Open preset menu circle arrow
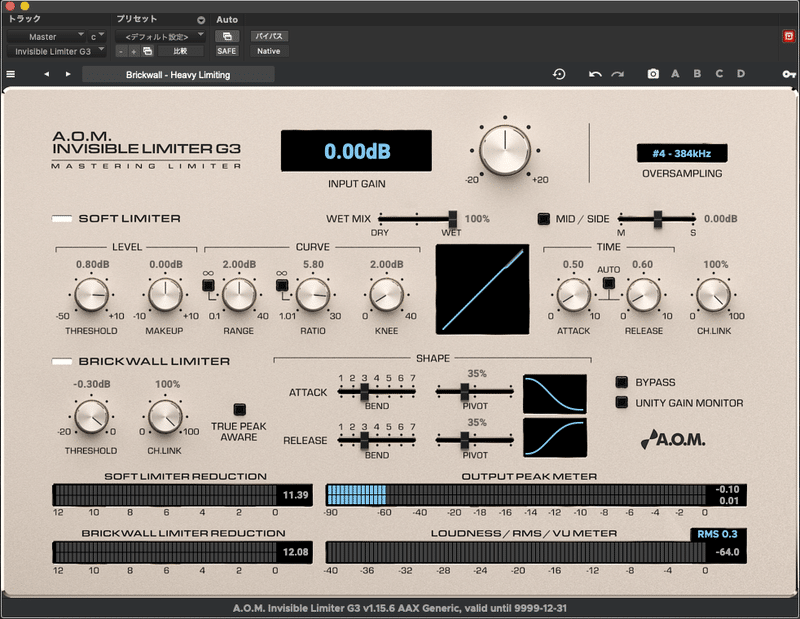 coord(201,20)
